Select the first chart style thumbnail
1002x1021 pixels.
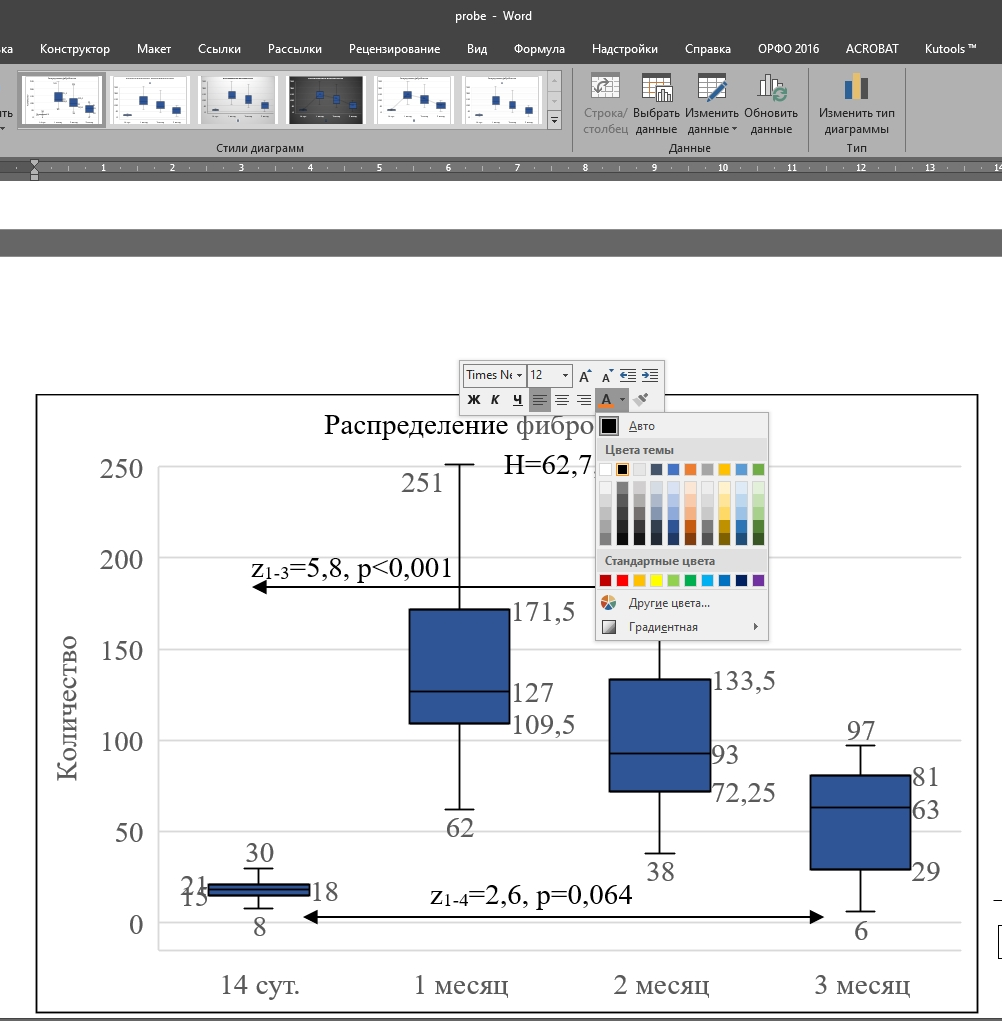(62, 100)
